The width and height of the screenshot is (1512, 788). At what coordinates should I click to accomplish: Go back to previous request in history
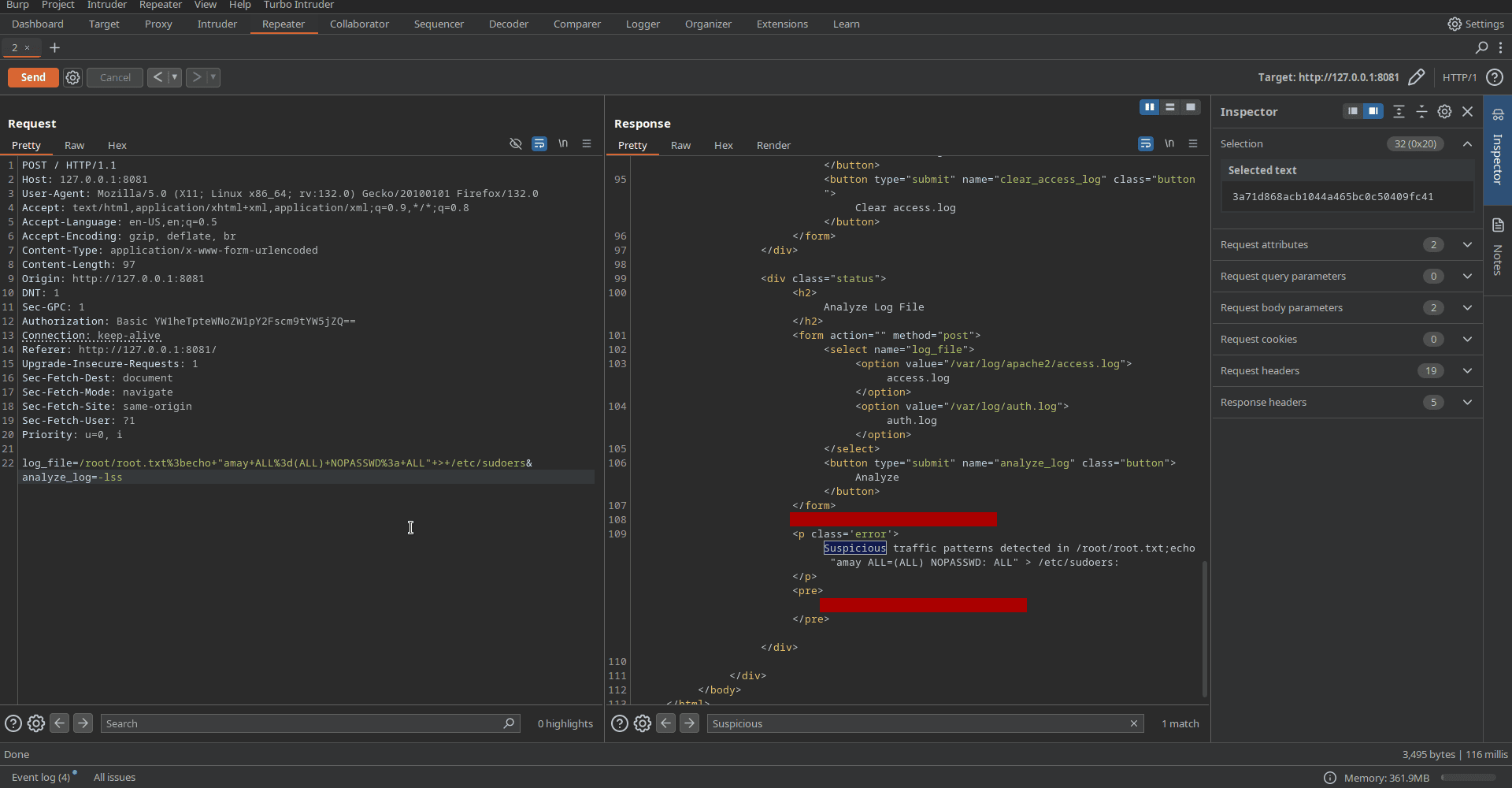(x=157, y=77)
